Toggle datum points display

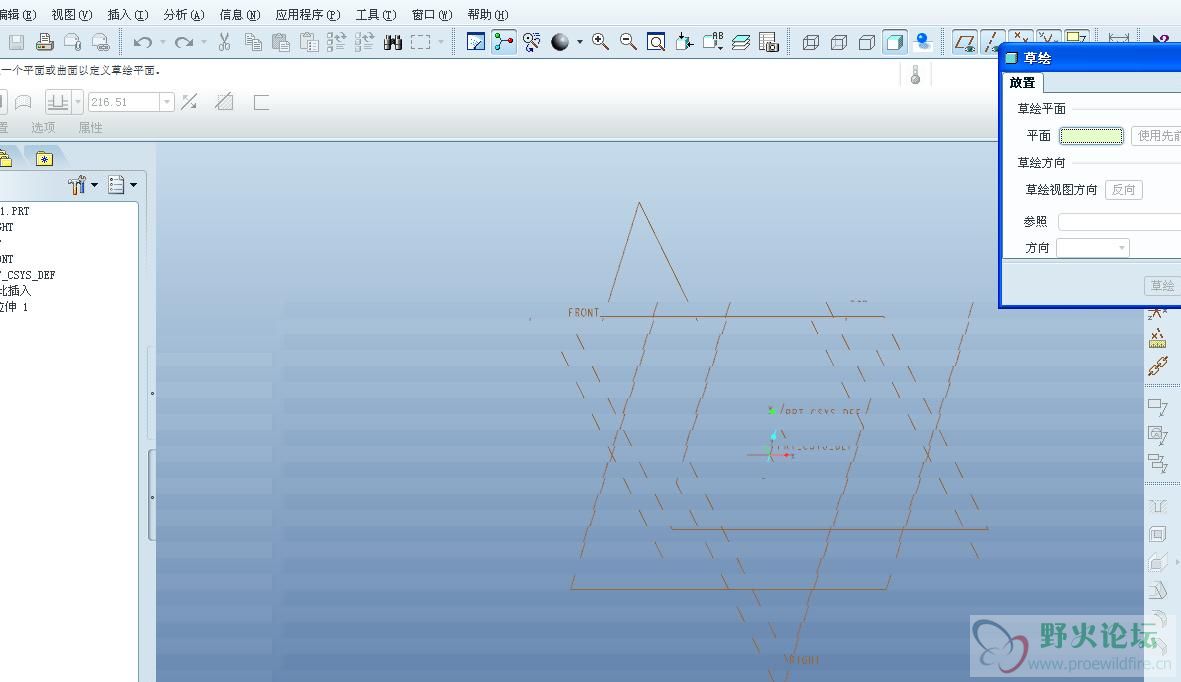coord(1021,37)
